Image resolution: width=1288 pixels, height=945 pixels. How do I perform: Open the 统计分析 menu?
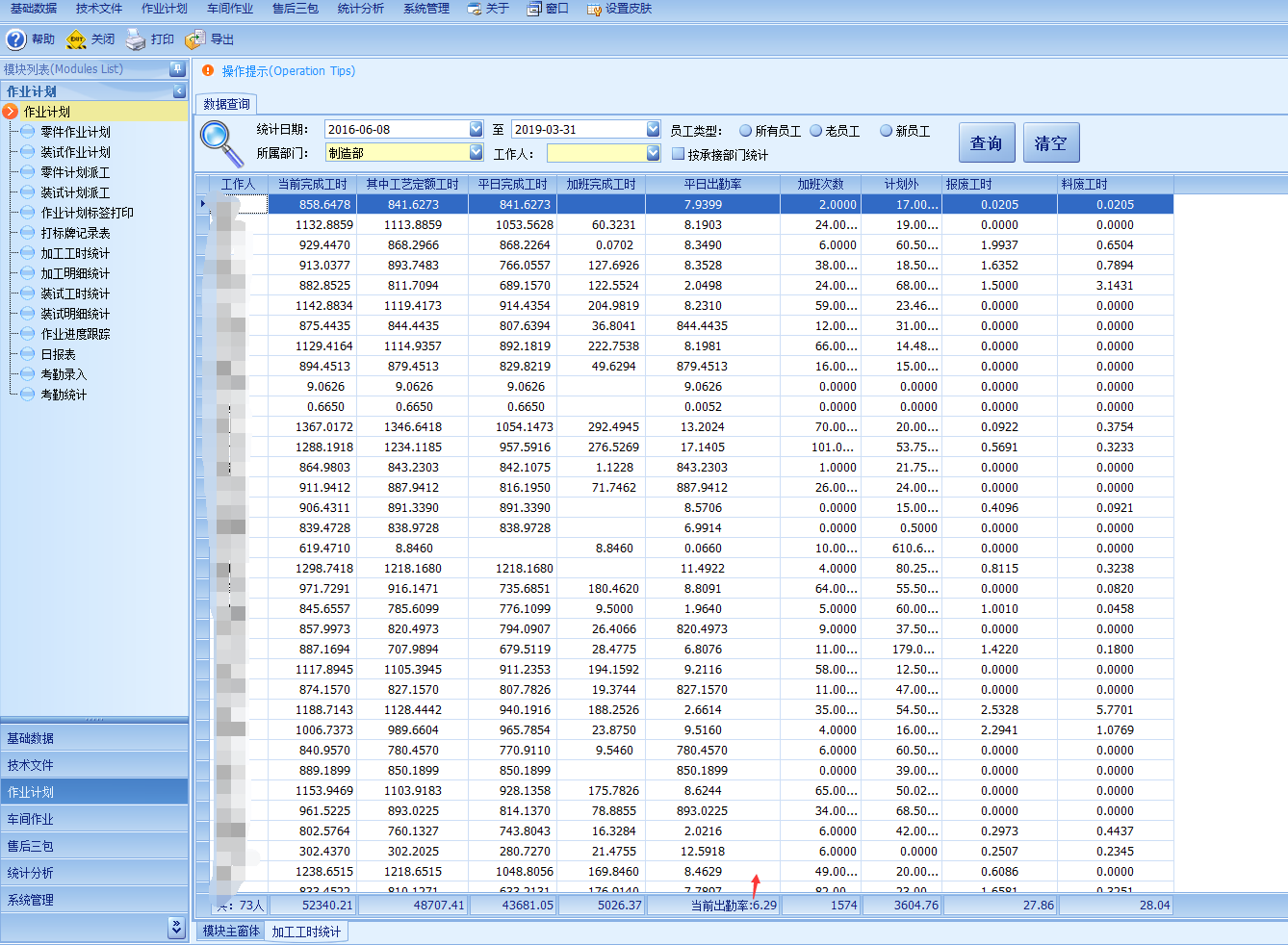click(360, 9)
